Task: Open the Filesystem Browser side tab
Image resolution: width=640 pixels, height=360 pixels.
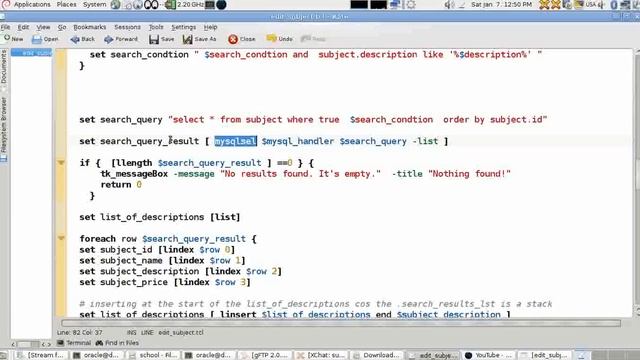Action: point(4,129)
